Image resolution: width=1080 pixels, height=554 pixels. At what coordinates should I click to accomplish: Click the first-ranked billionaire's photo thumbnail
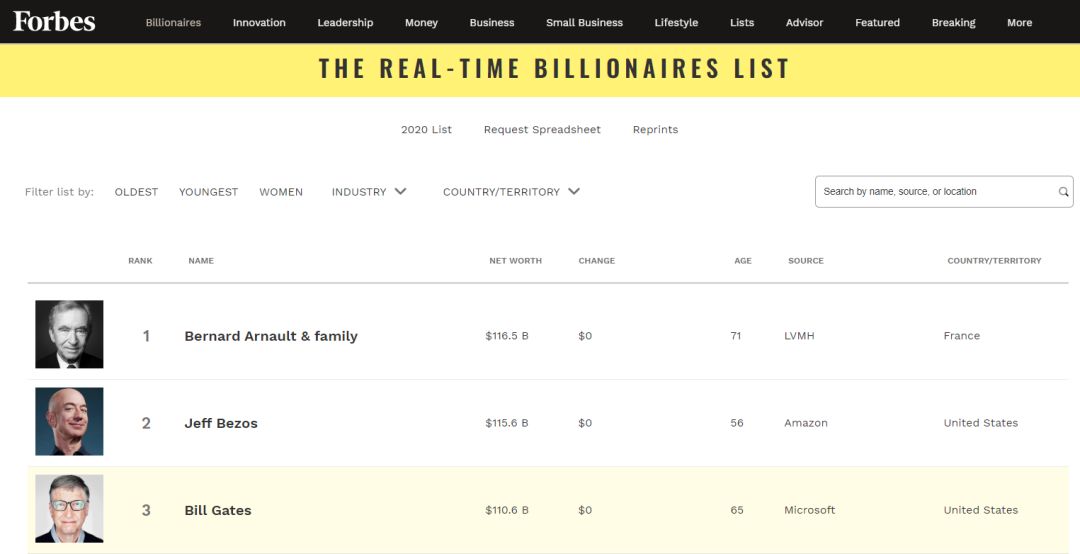click(x=69, y=335)
